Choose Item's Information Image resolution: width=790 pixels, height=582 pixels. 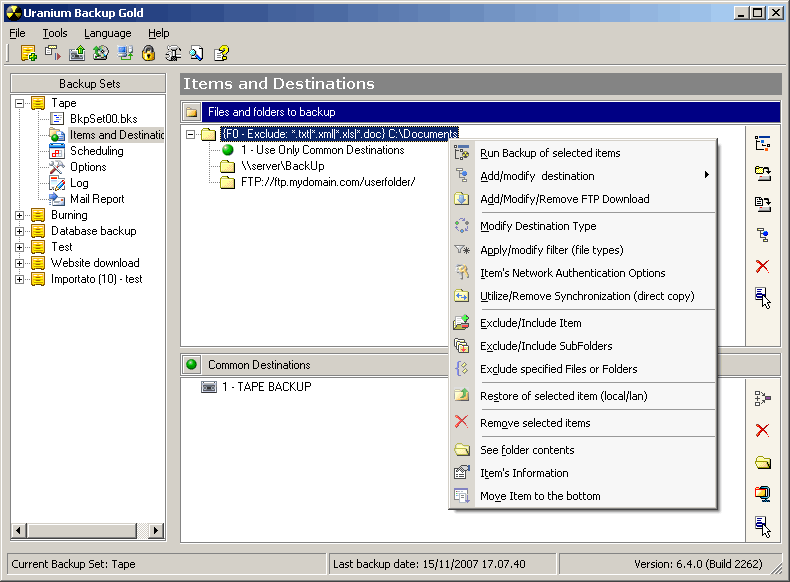(583, 473)
